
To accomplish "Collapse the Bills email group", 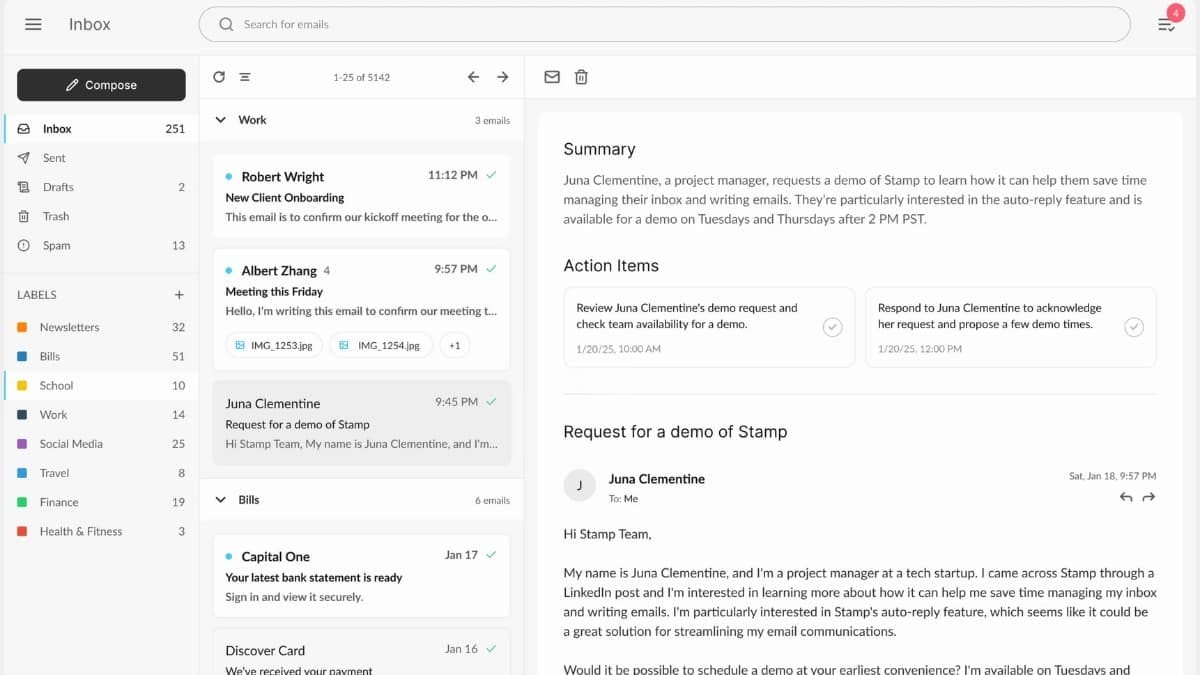I will [x=221, y=500].
